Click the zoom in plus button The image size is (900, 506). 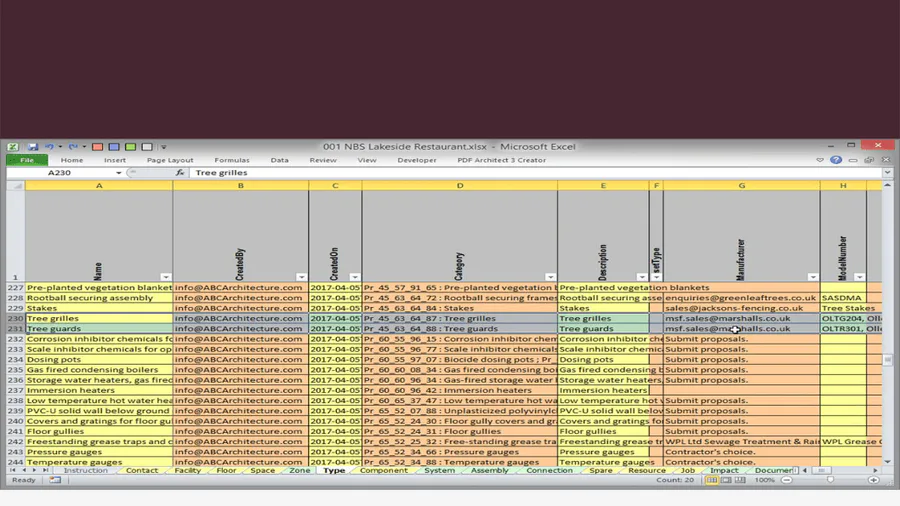[874, 480]
